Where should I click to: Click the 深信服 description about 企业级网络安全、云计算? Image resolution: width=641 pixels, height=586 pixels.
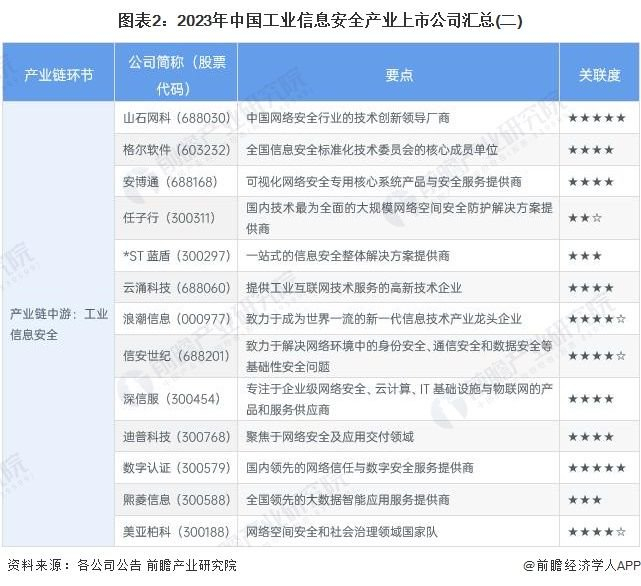click(x=399, y=399)
